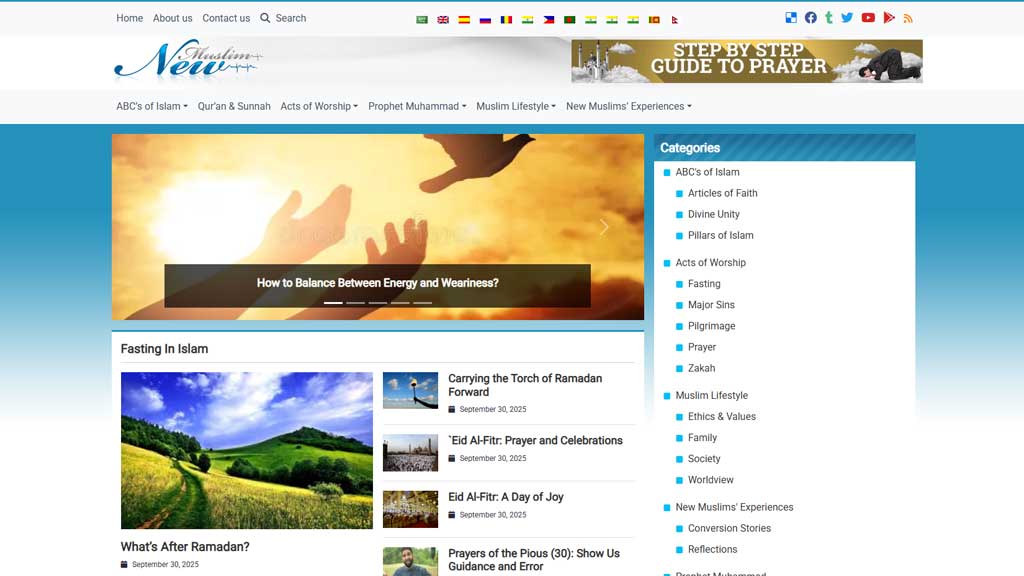Open the Facebook page icon
The image size is (1024, 576).
coord(811,18)
